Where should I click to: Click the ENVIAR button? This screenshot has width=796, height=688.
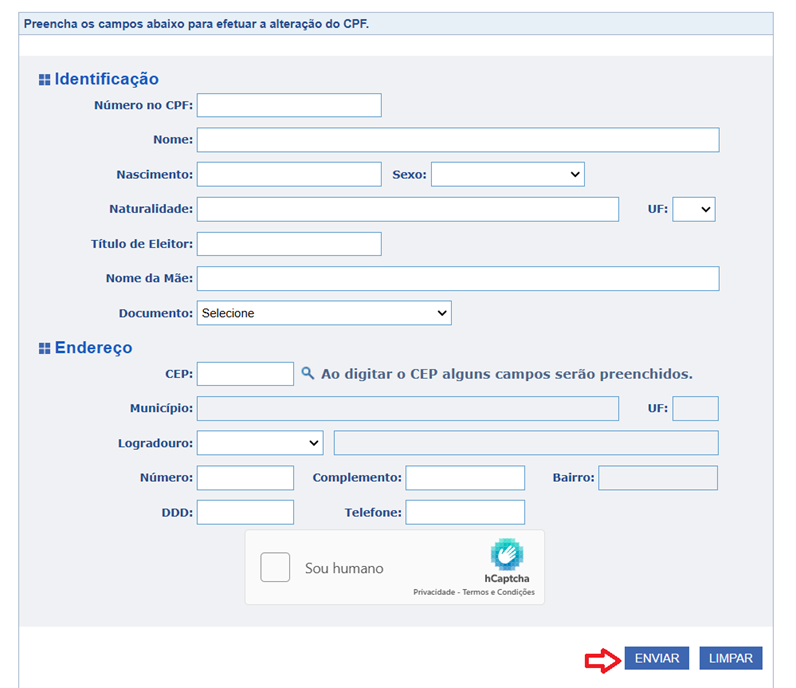656,658
